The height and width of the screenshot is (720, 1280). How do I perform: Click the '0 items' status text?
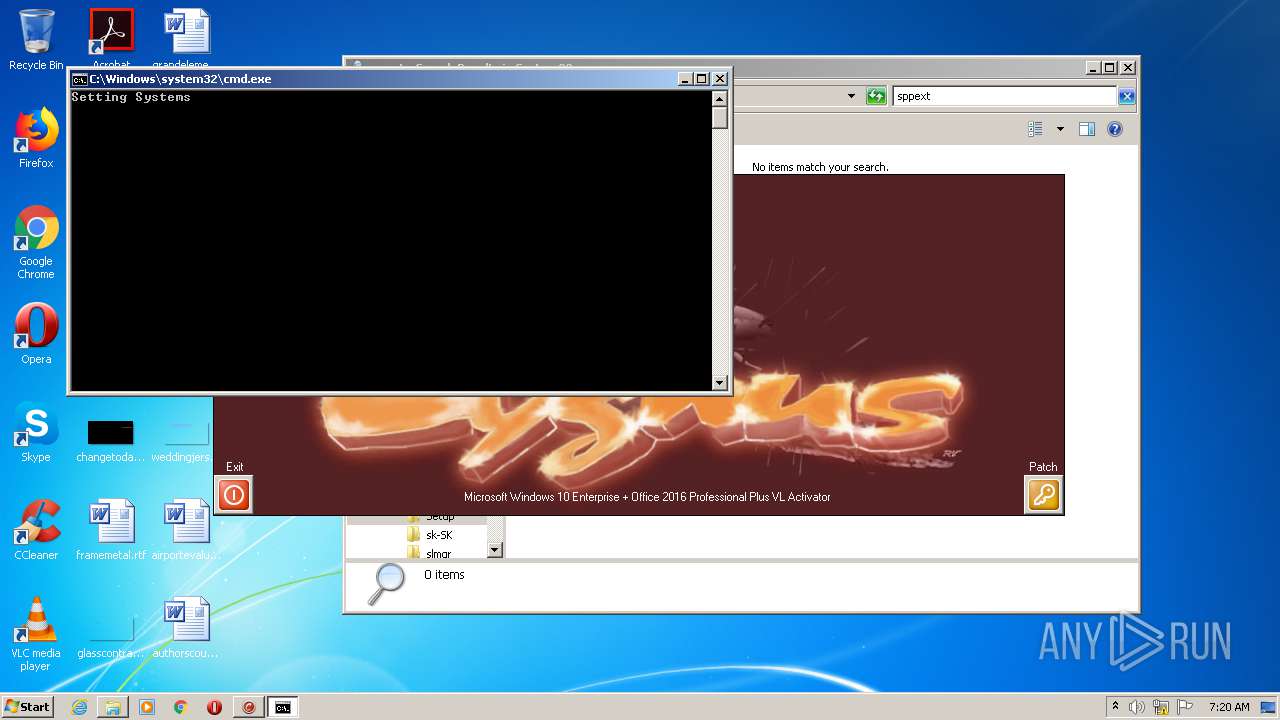444,575
